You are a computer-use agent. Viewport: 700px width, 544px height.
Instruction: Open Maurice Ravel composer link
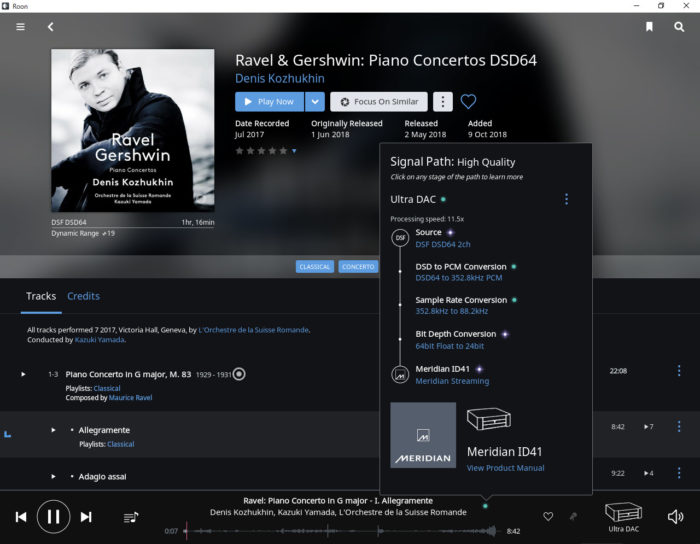[130, 398]
